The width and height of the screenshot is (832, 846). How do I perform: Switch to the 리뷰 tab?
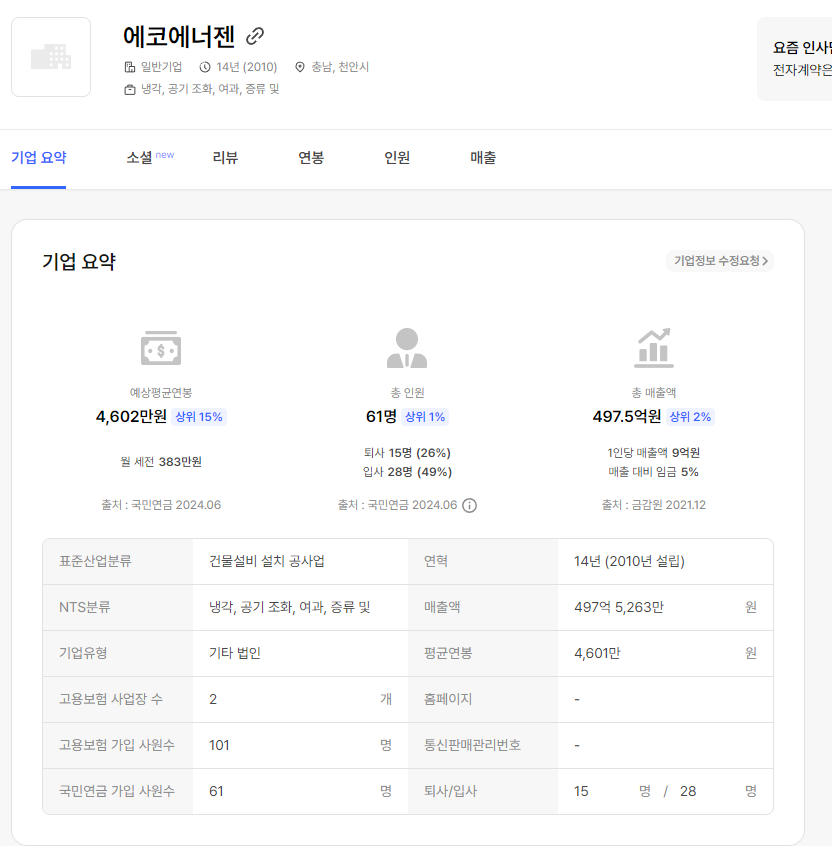(x=225, y=158)
